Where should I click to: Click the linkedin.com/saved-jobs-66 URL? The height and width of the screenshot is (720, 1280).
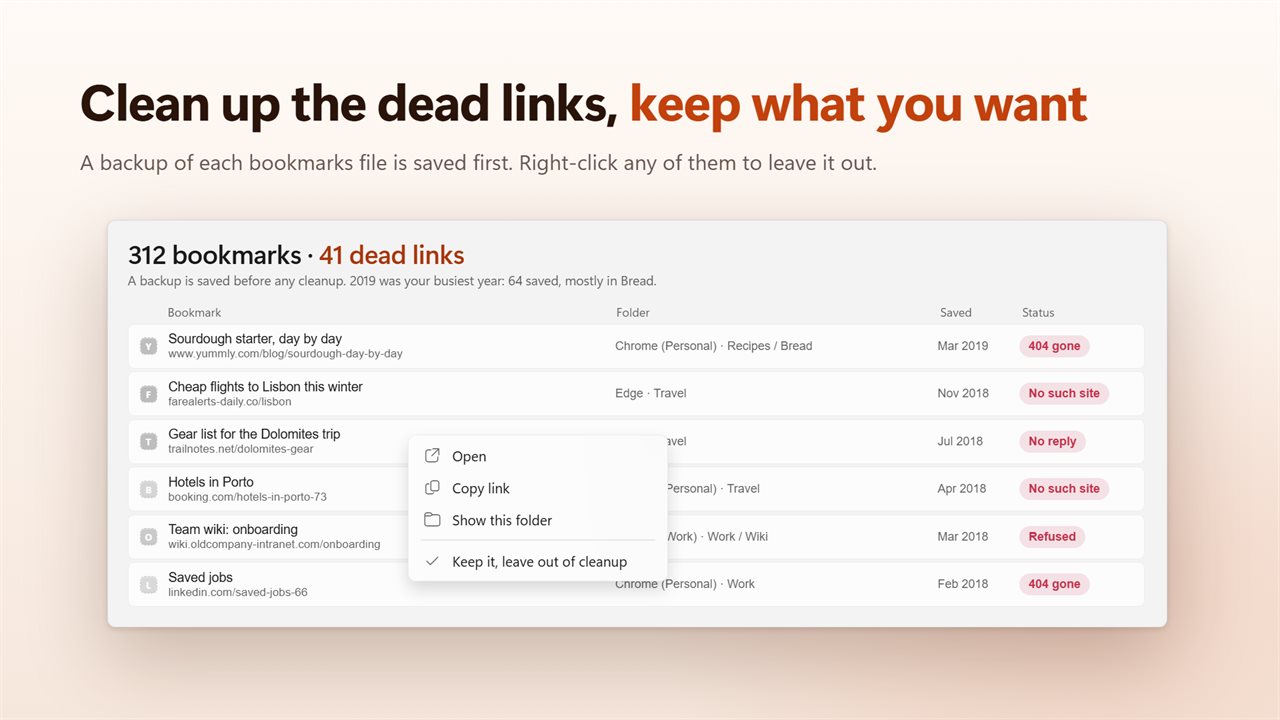point(238,592)
